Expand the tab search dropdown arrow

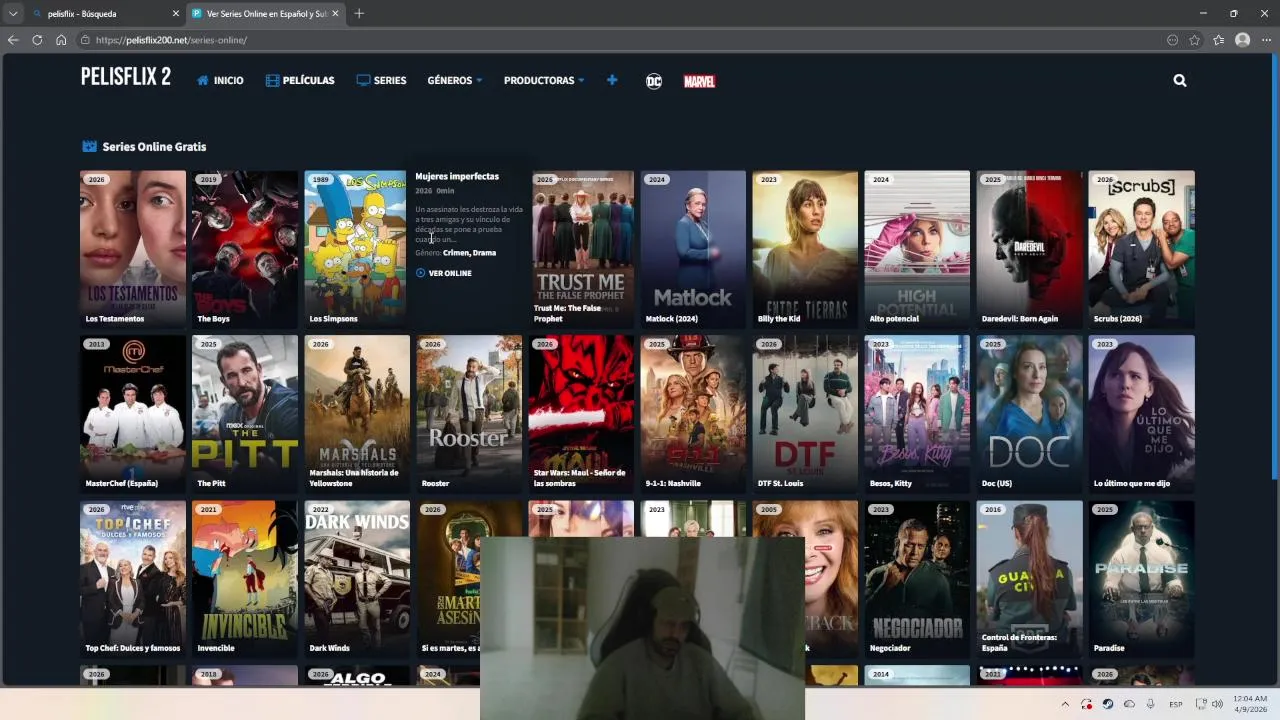13,14
